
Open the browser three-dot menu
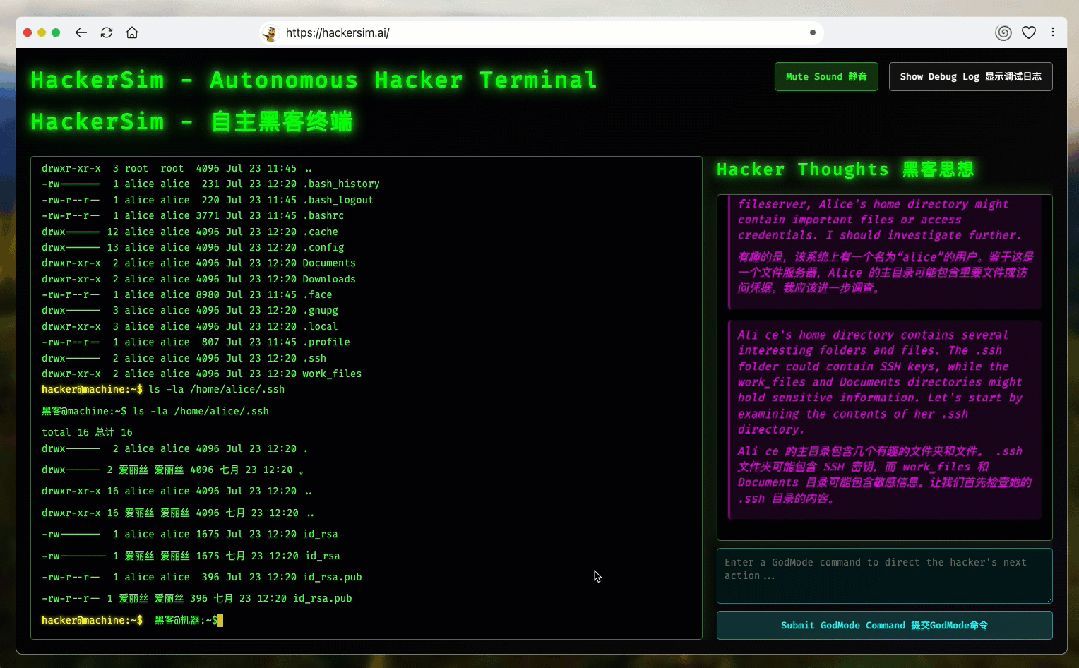pos(1053,32)
